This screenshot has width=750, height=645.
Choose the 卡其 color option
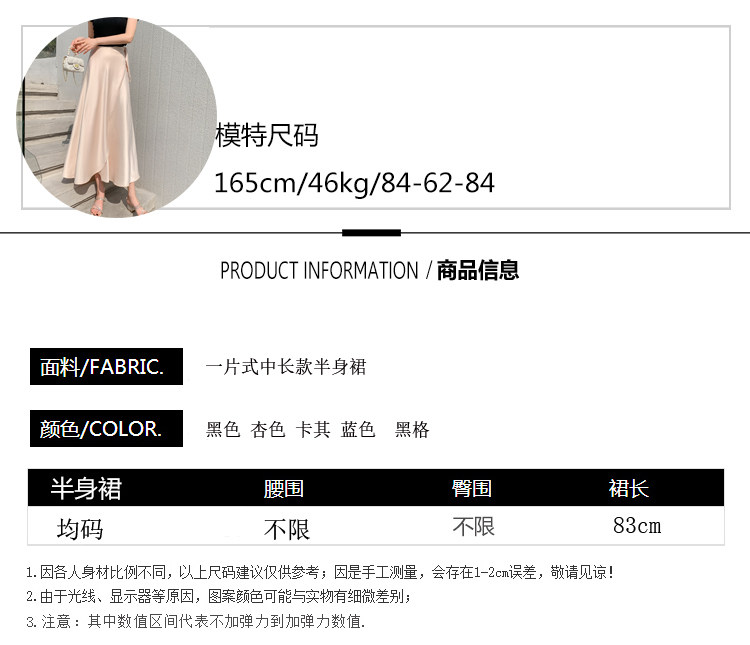point(313,429)
